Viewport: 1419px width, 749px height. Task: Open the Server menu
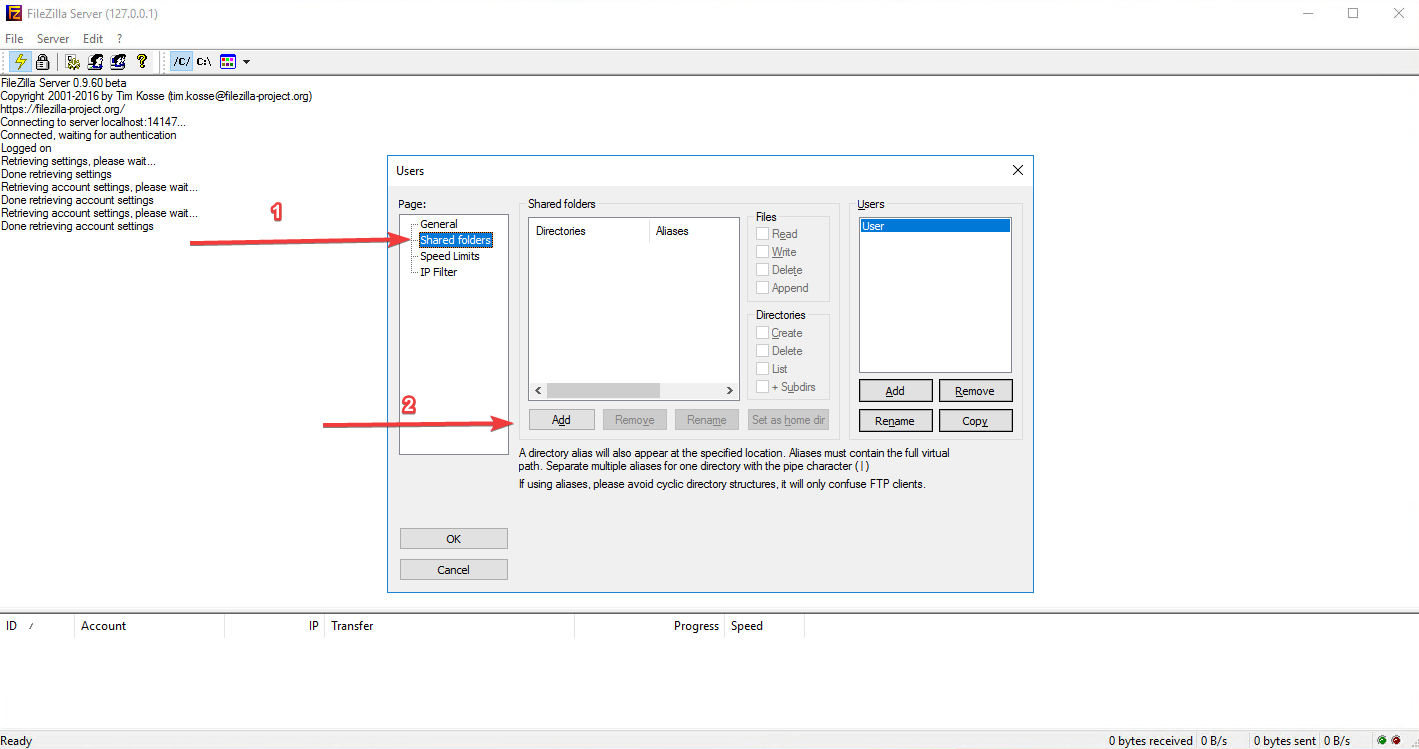(53, 39)
